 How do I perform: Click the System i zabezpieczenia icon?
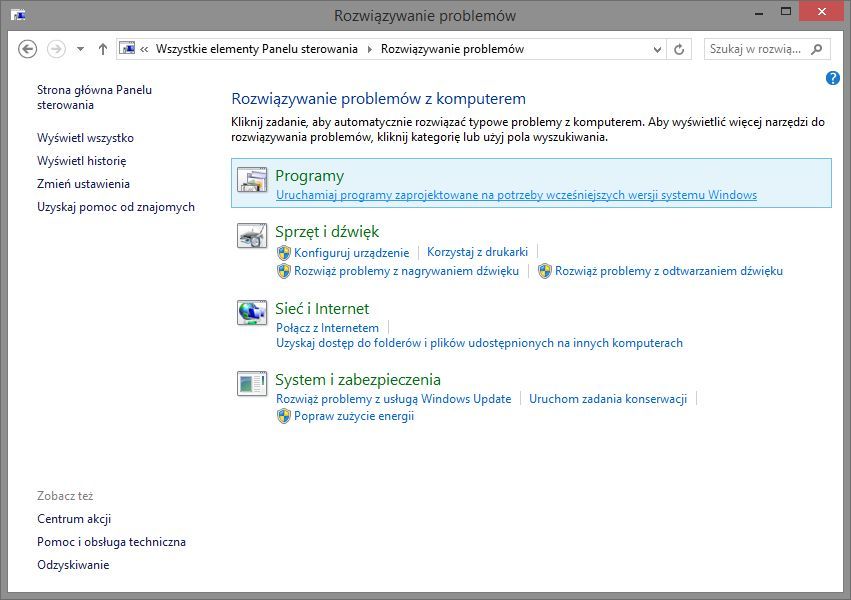point(252,384)
